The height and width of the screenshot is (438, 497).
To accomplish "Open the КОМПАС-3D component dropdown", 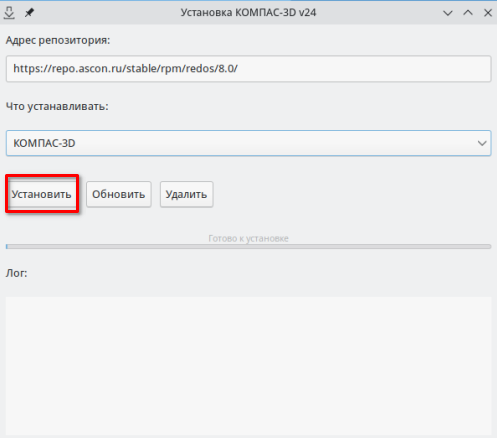I will pyautogui.click(x=248, y=143).
